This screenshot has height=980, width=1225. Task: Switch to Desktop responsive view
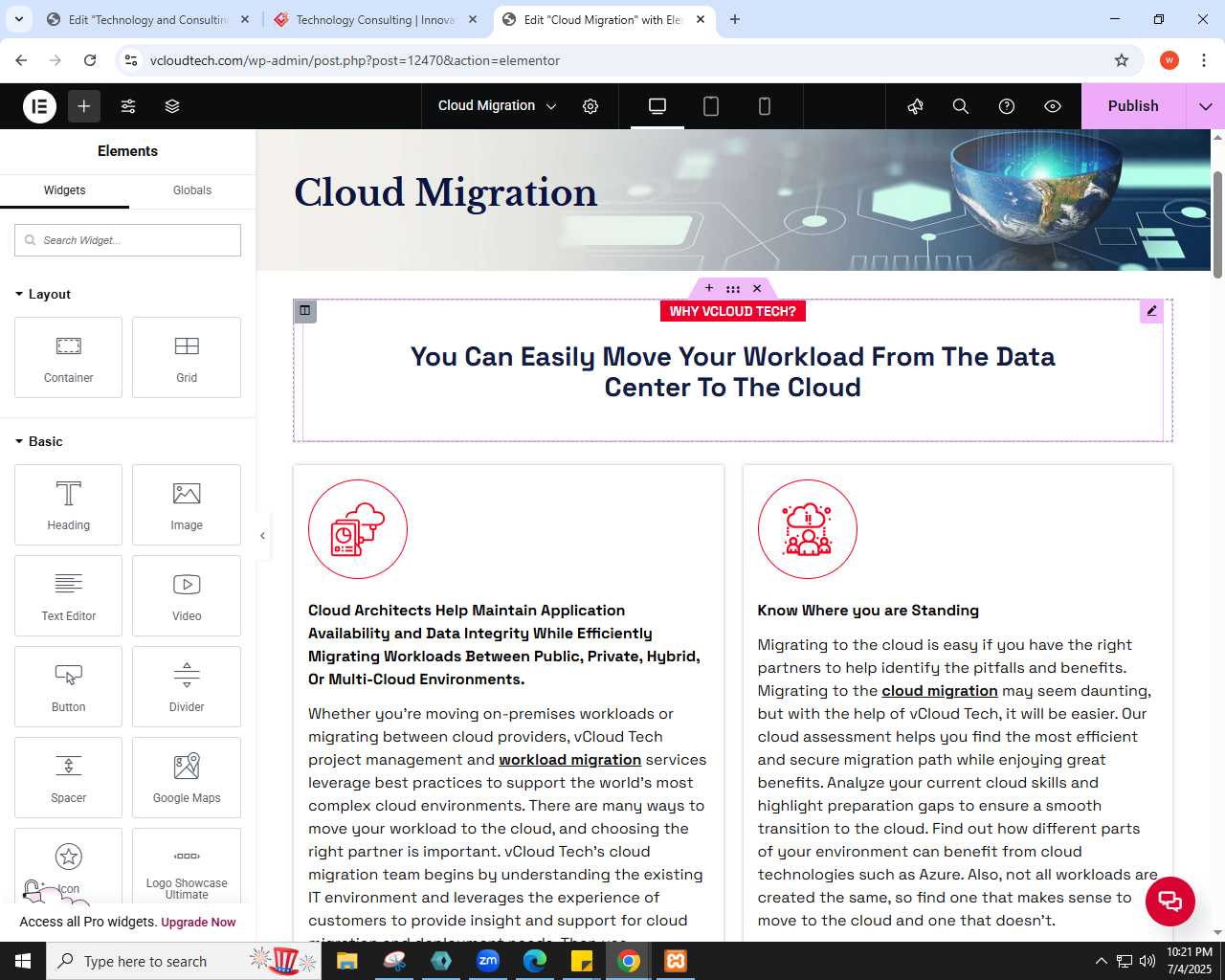point(657,106)
